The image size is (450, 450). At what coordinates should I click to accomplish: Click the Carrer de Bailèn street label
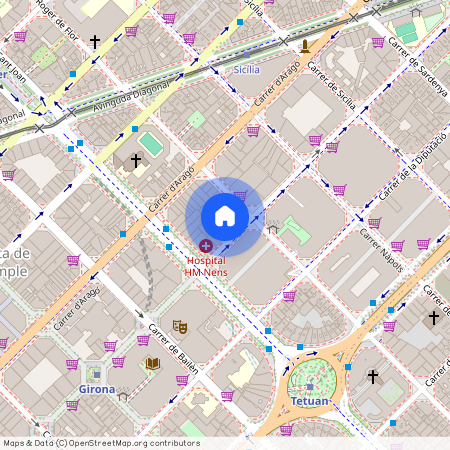(173, 348)
